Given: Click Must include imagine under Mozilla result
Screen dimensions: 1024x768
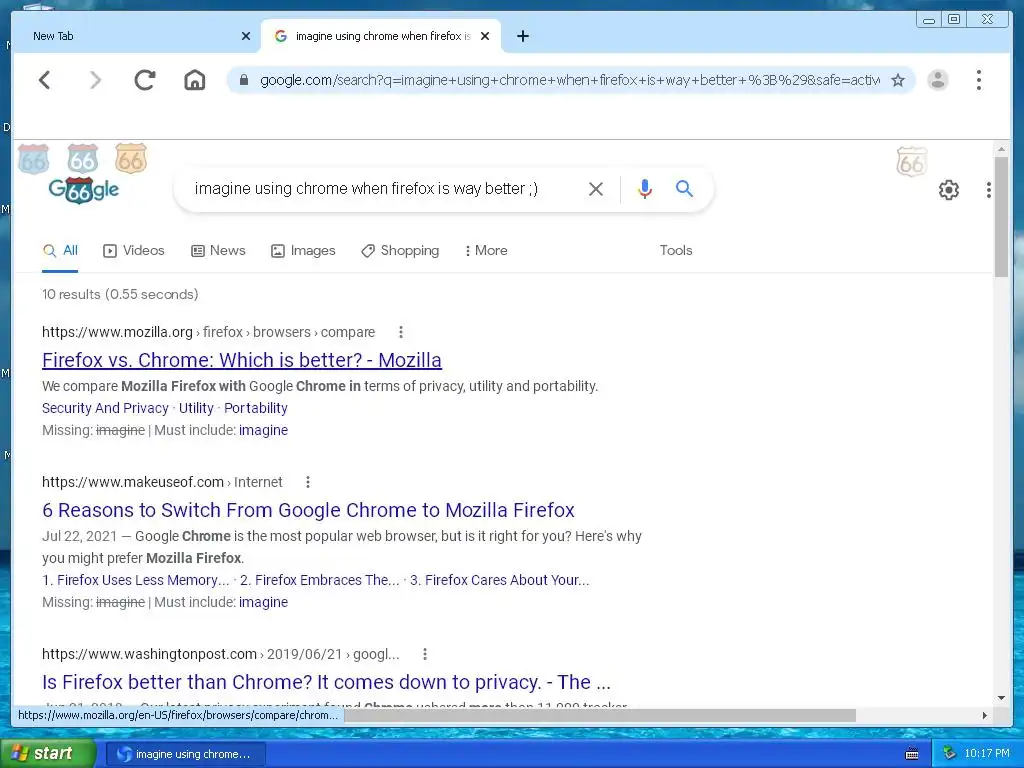Looking at the screenshot, I should pos(263,430).
